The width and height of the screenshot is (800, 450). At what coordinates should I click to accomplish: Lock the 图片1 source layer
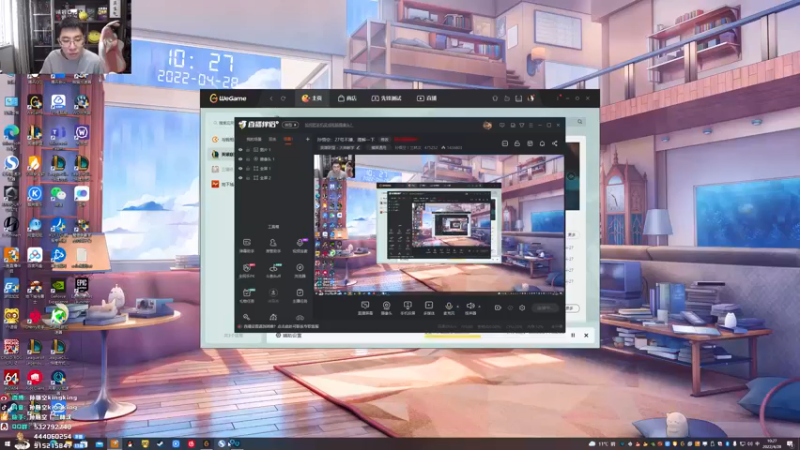[248, 149]
